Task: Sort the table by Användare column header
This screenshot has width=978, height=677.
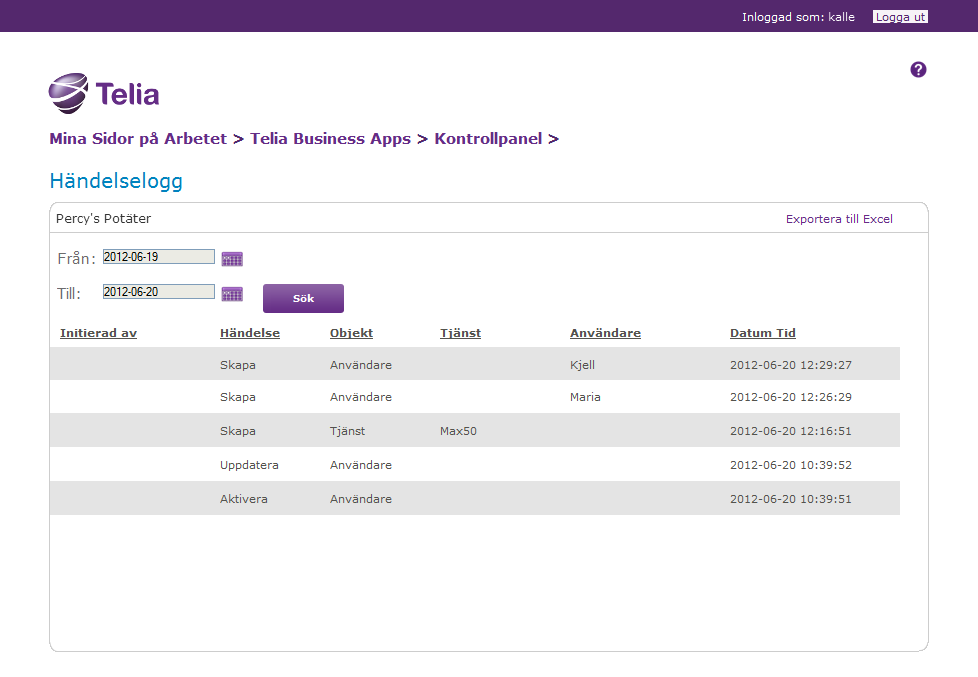Action: tap(605, 333)
